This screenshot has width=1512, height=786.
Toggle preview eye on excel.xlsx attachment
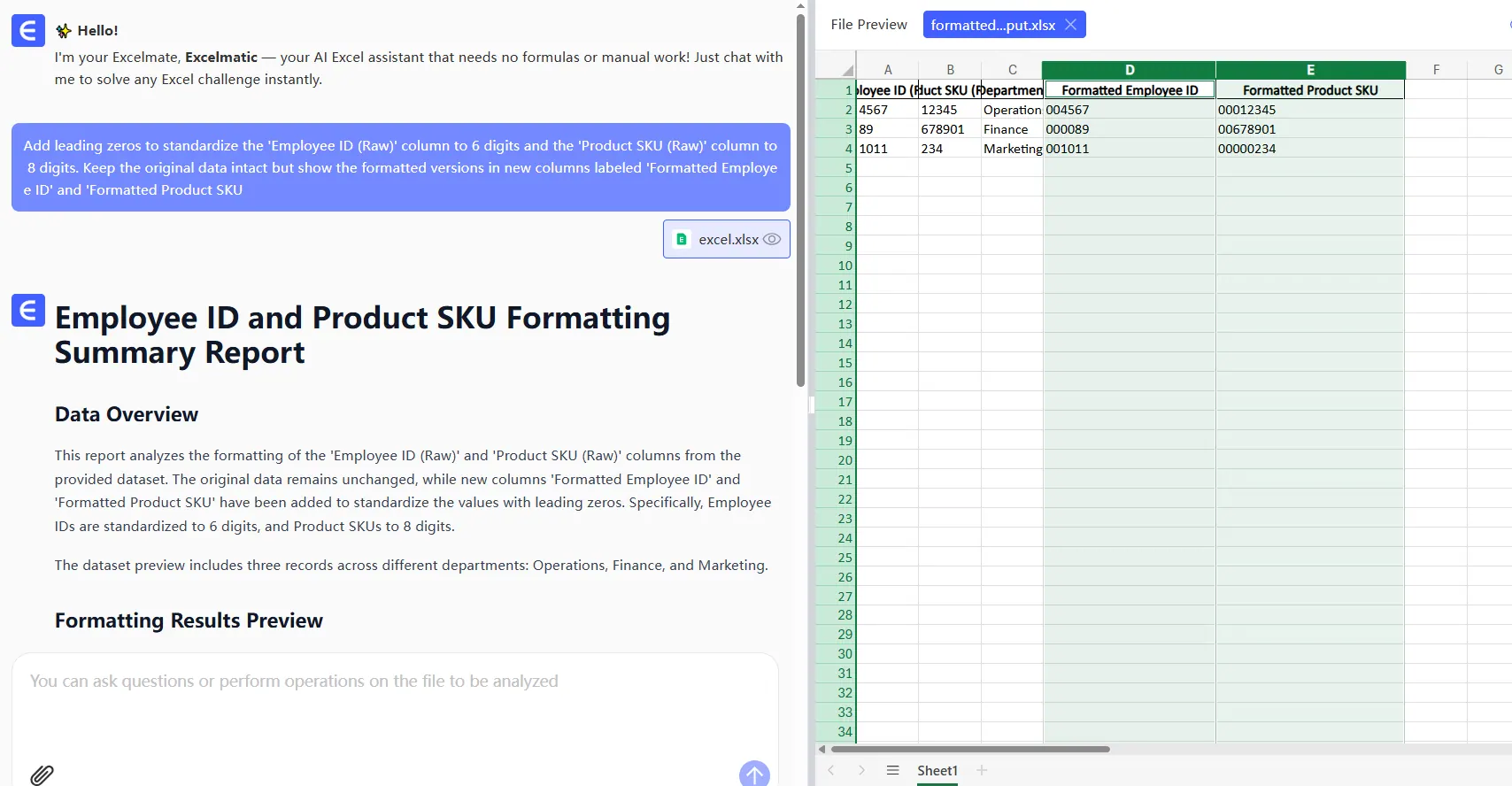(x=772, y=239)
